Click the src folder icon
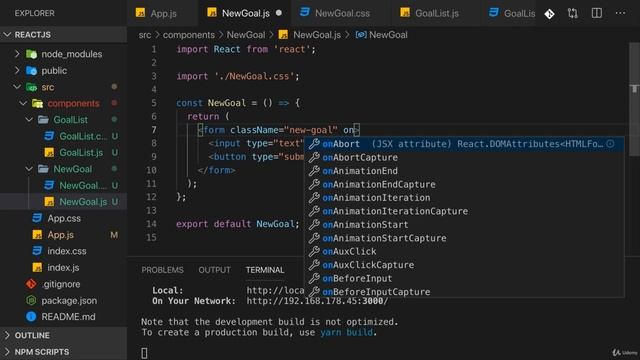Screen dimensions: 640x360 coord(31,87)
